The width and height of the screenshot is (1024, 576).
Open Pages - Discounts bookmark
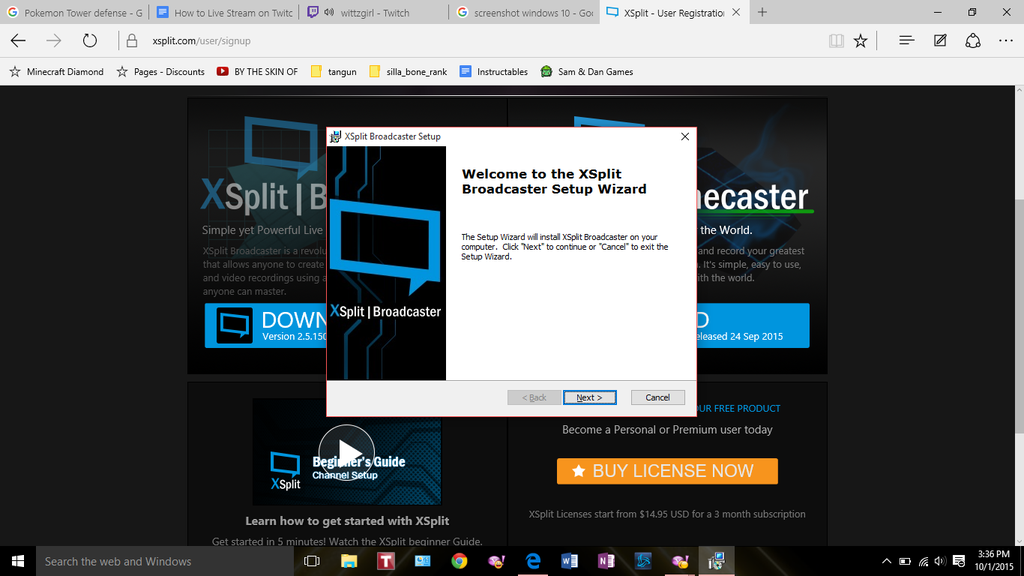click(161, 72)
